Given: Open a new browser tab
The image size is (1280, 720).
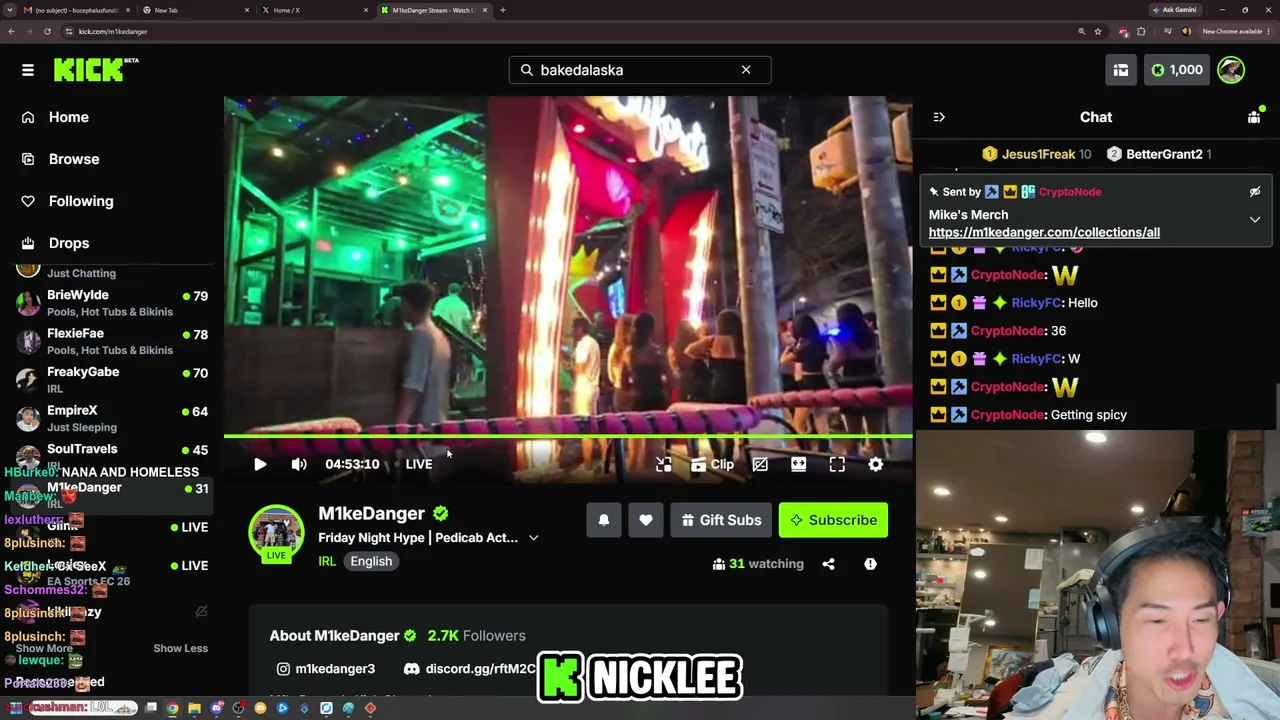Looking at the screenshot, I should click(x=503, y=10).
